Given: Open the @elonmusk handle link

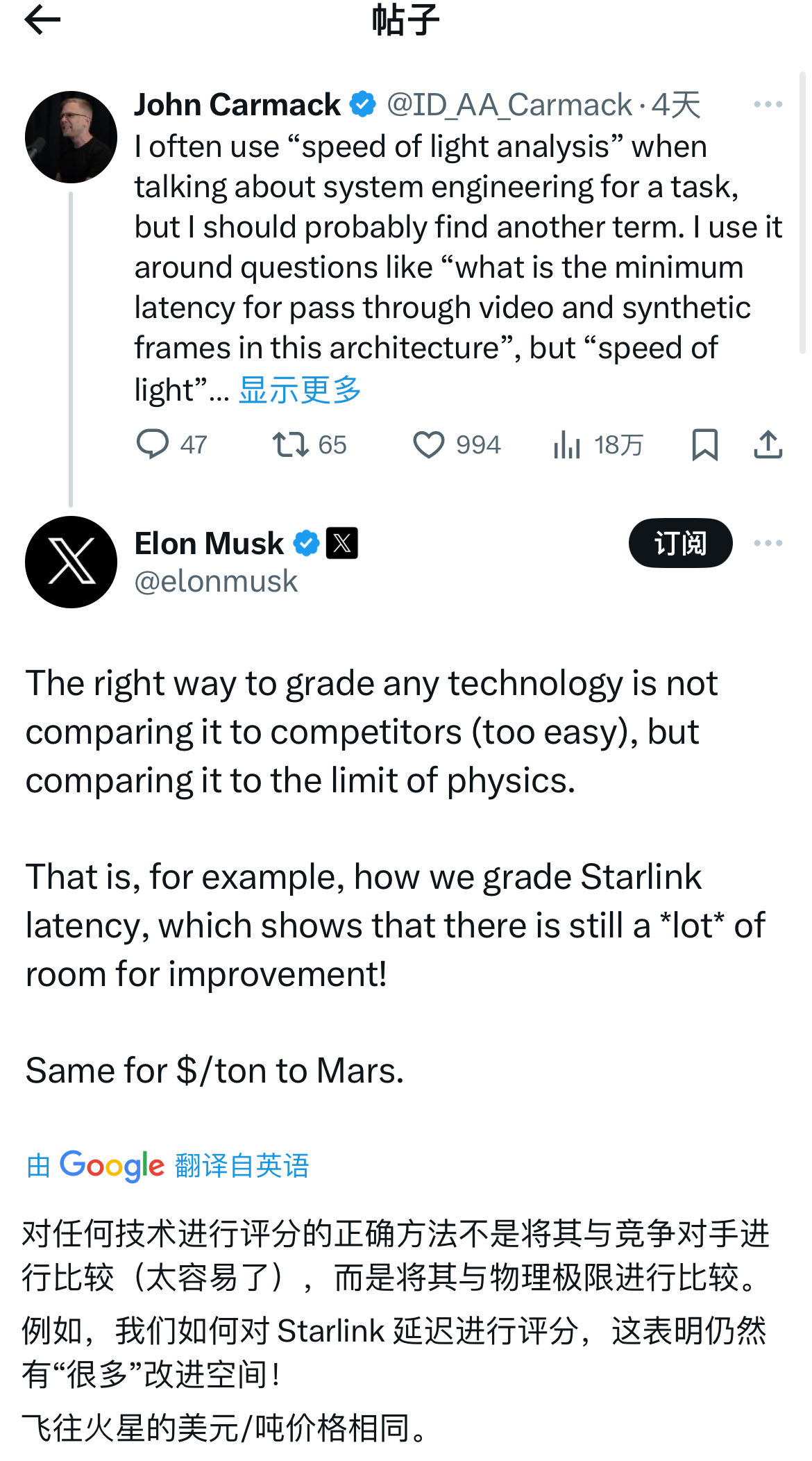Looking at the screenshot, I should [216, 581].
